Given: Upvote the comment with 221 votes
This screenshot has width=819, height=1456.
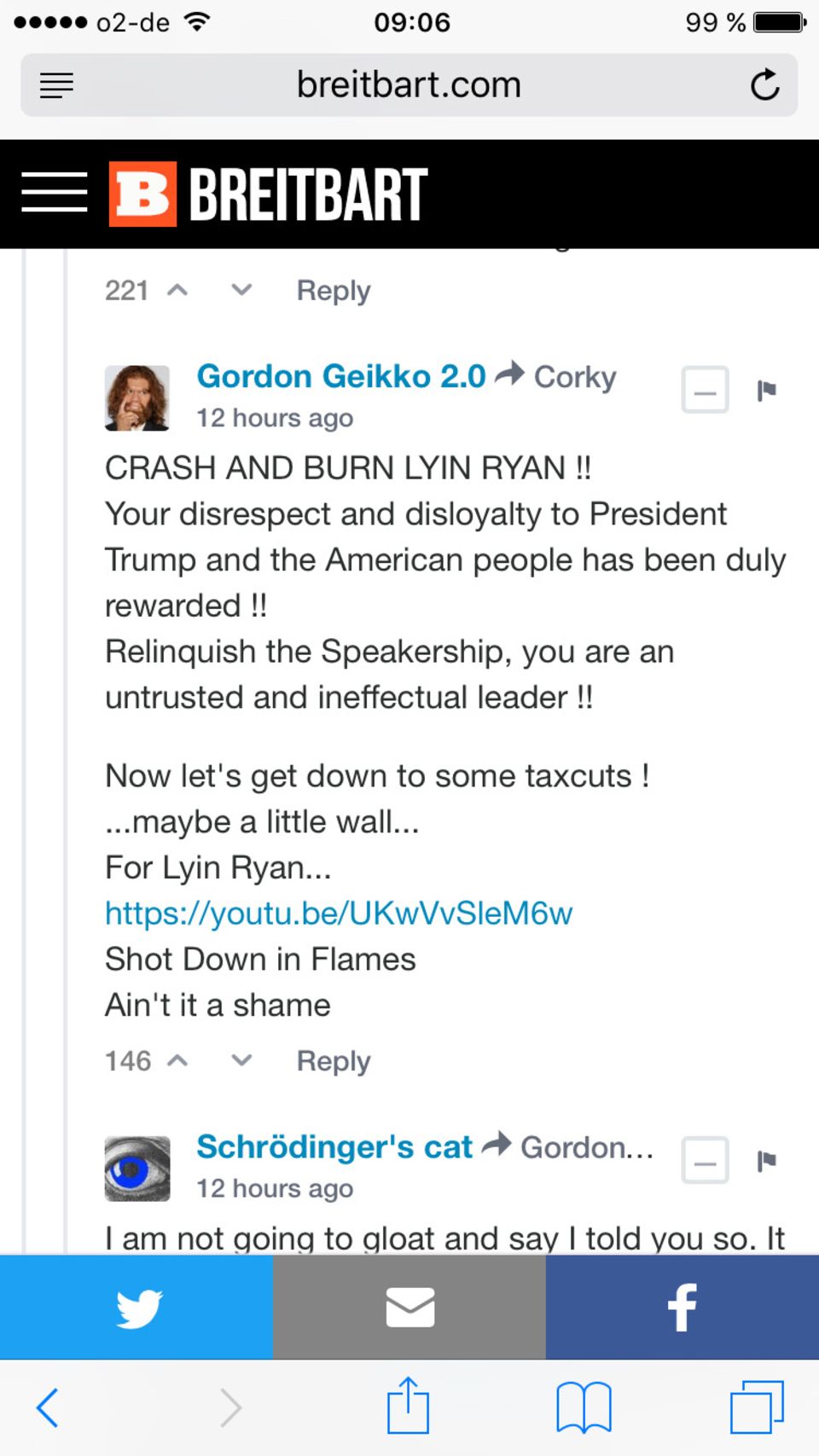Looking at the screenshot, I should [177, 290].
